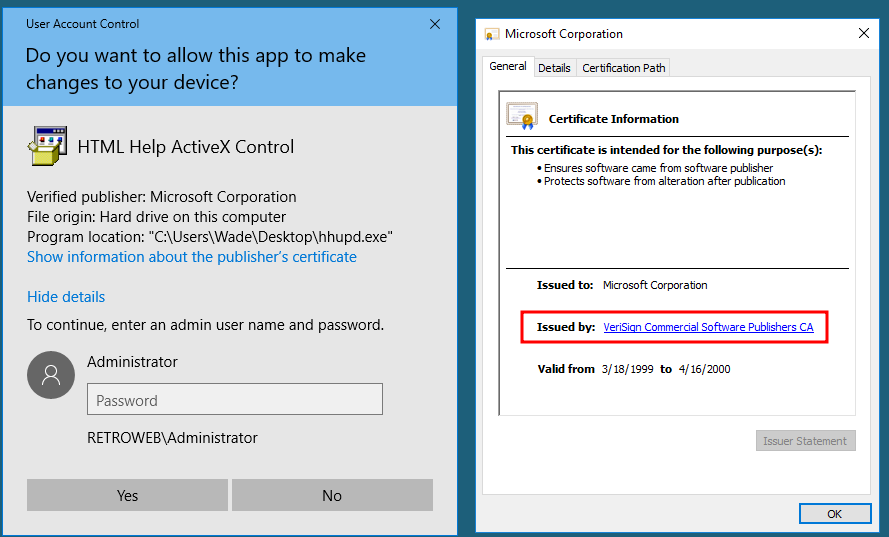Close the Microsoft Corporation certificate window
This screenshot has height=537, width=889.
tap(864, 34)
